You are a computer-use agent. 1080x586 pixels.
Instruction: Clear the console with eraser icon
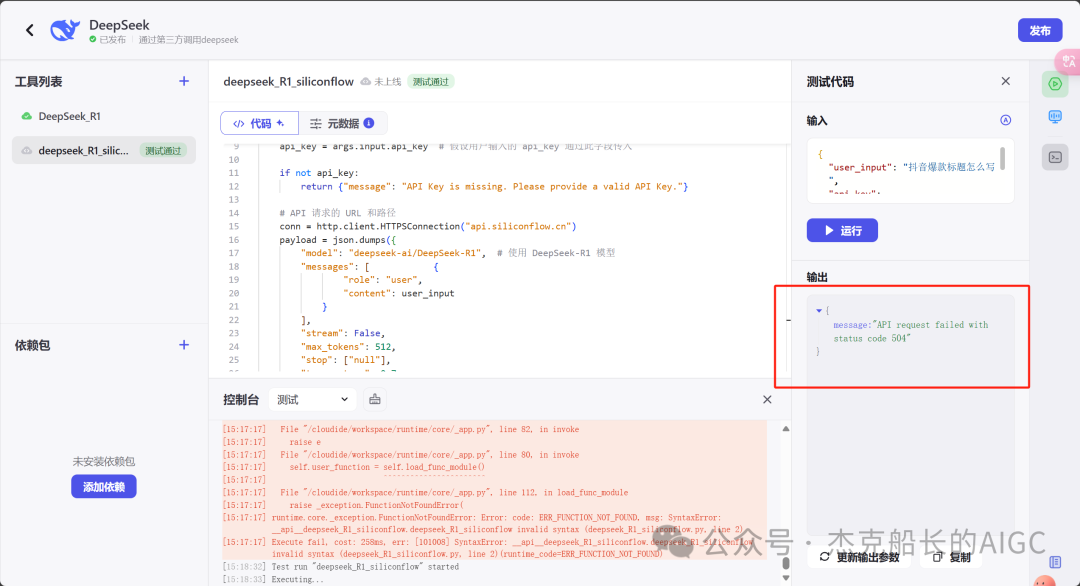(375, 399)
